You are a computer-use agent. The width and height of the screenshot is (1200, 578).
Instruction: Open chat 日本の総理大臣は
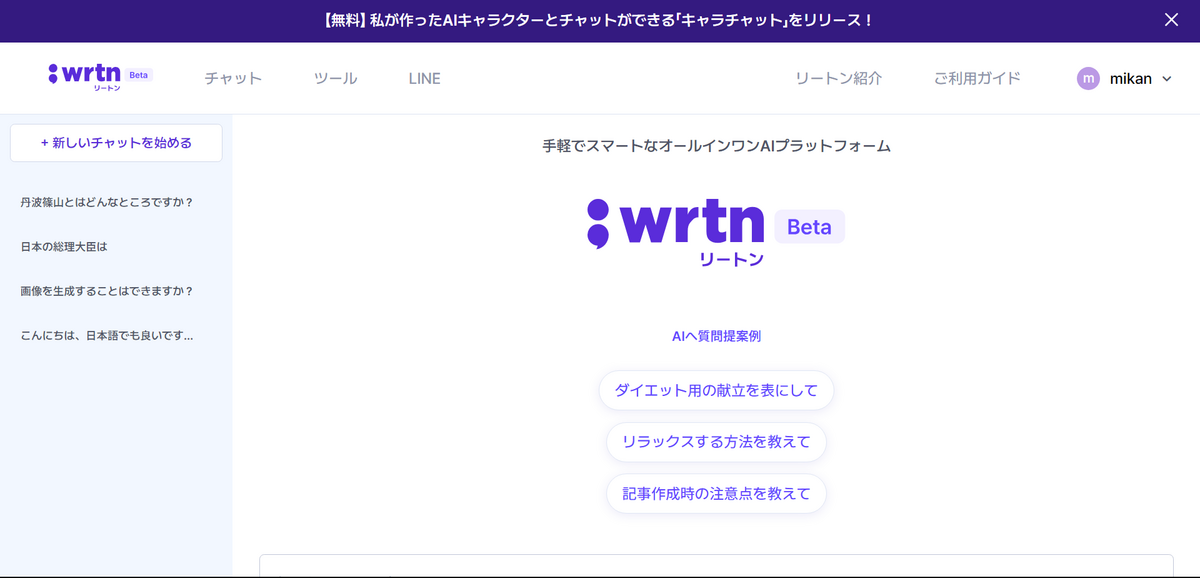pos(64,246)
